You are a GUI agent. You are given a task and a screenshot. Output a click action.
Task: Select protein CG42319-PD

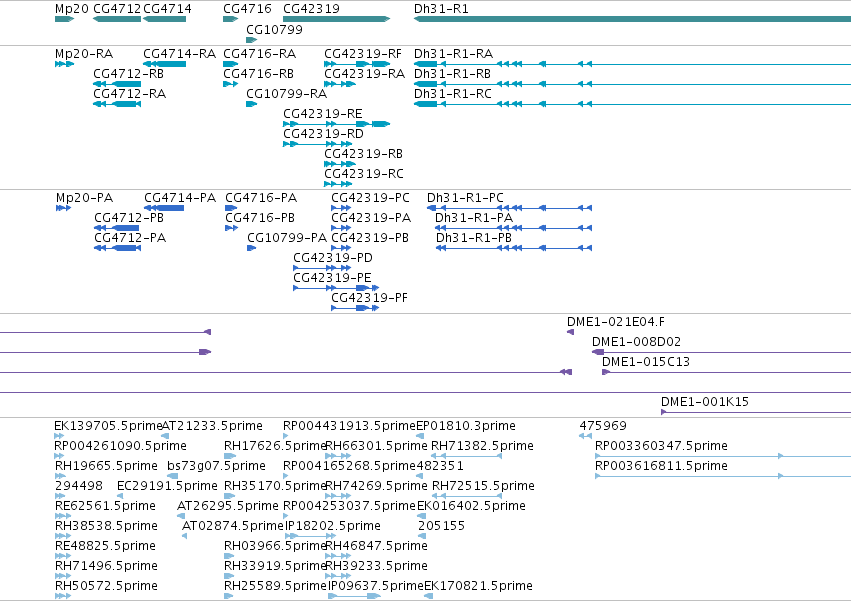tap(333, 258)
